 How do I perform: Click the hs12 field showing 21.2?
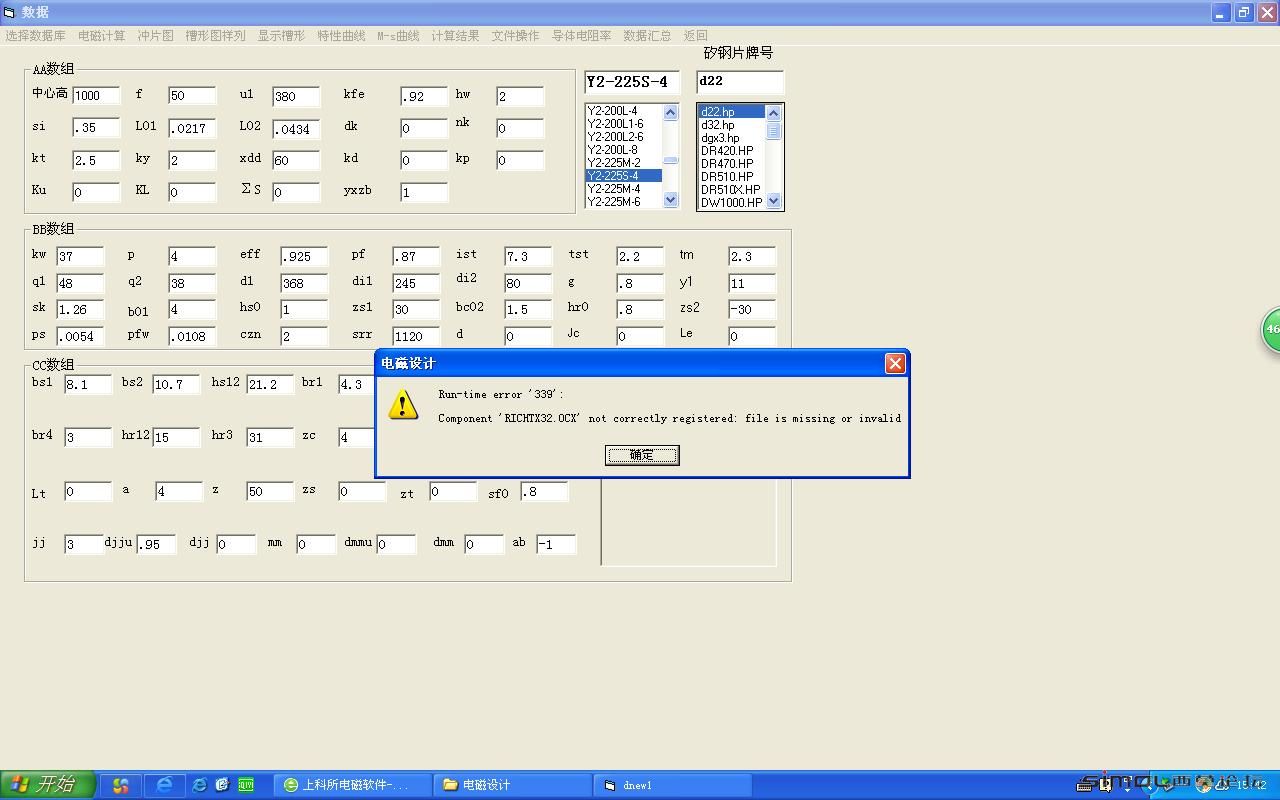coord(270,384)
